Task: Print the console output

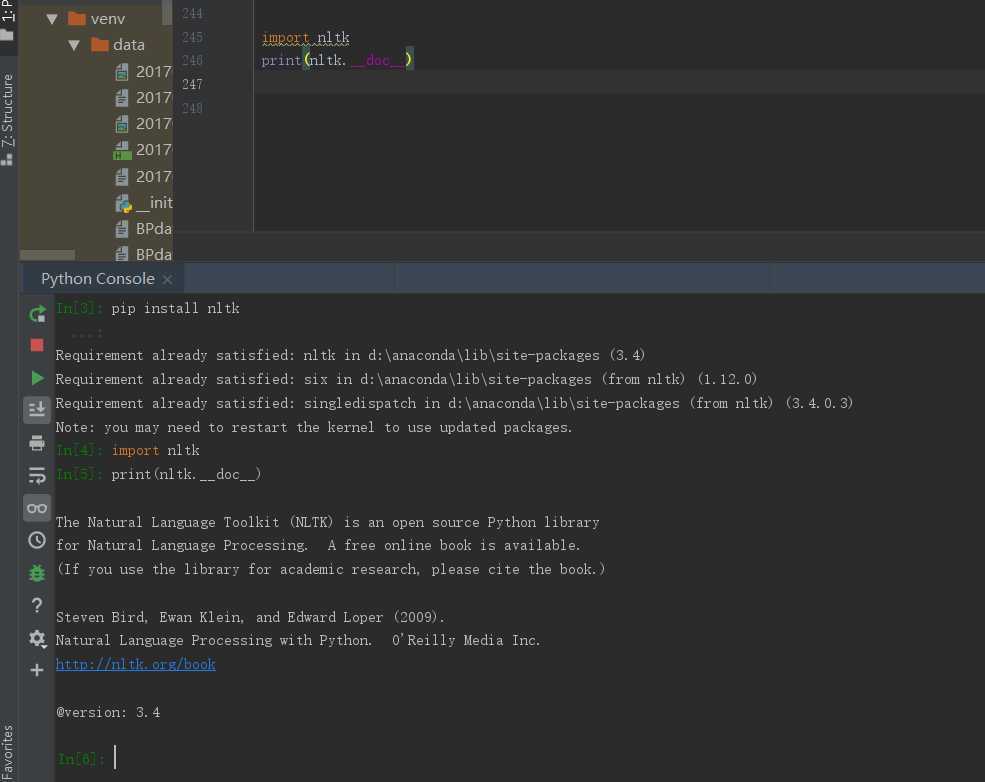Action: pos(37,443)
